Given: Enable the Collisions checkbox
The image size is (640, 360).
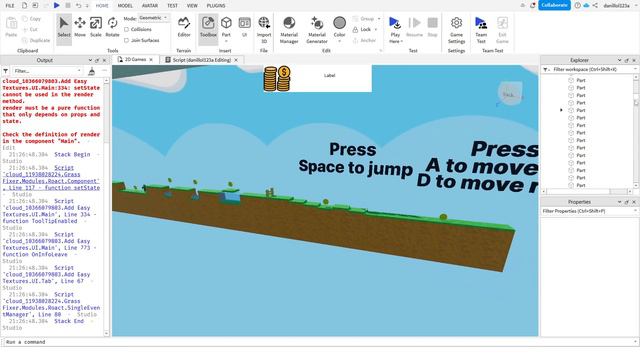Looking at the screenshot, I should pos(126,29).
